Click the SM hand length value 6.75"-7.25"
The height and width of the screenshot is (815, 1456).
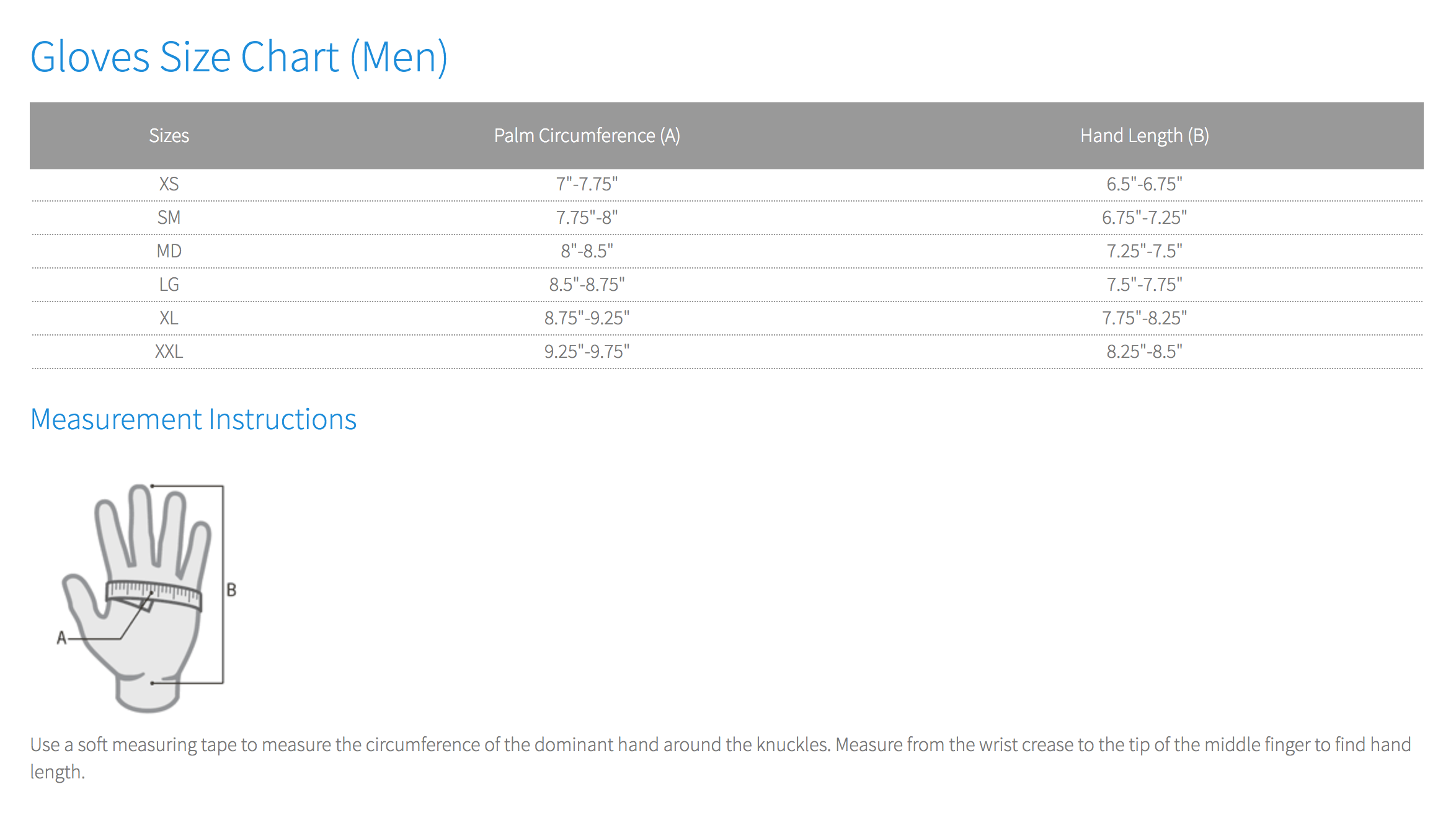pyautogui.click(x=1144, y=218)
